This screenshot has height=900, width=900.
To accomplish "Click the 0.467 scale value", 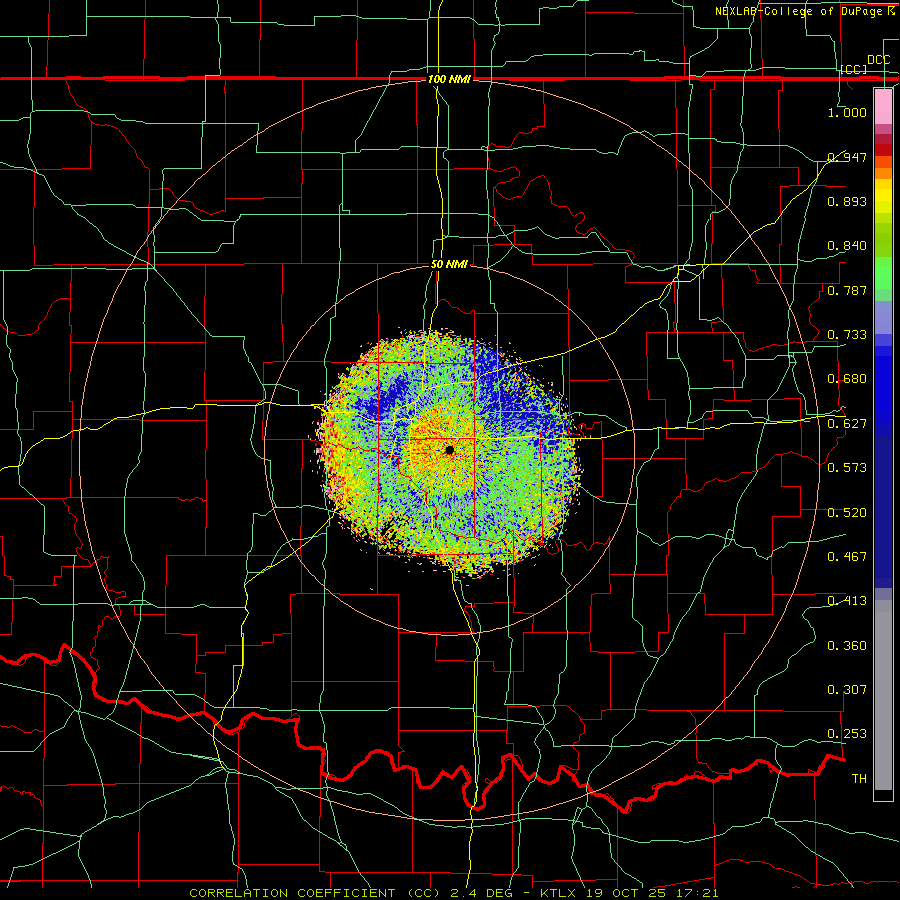I will point(847,557).
